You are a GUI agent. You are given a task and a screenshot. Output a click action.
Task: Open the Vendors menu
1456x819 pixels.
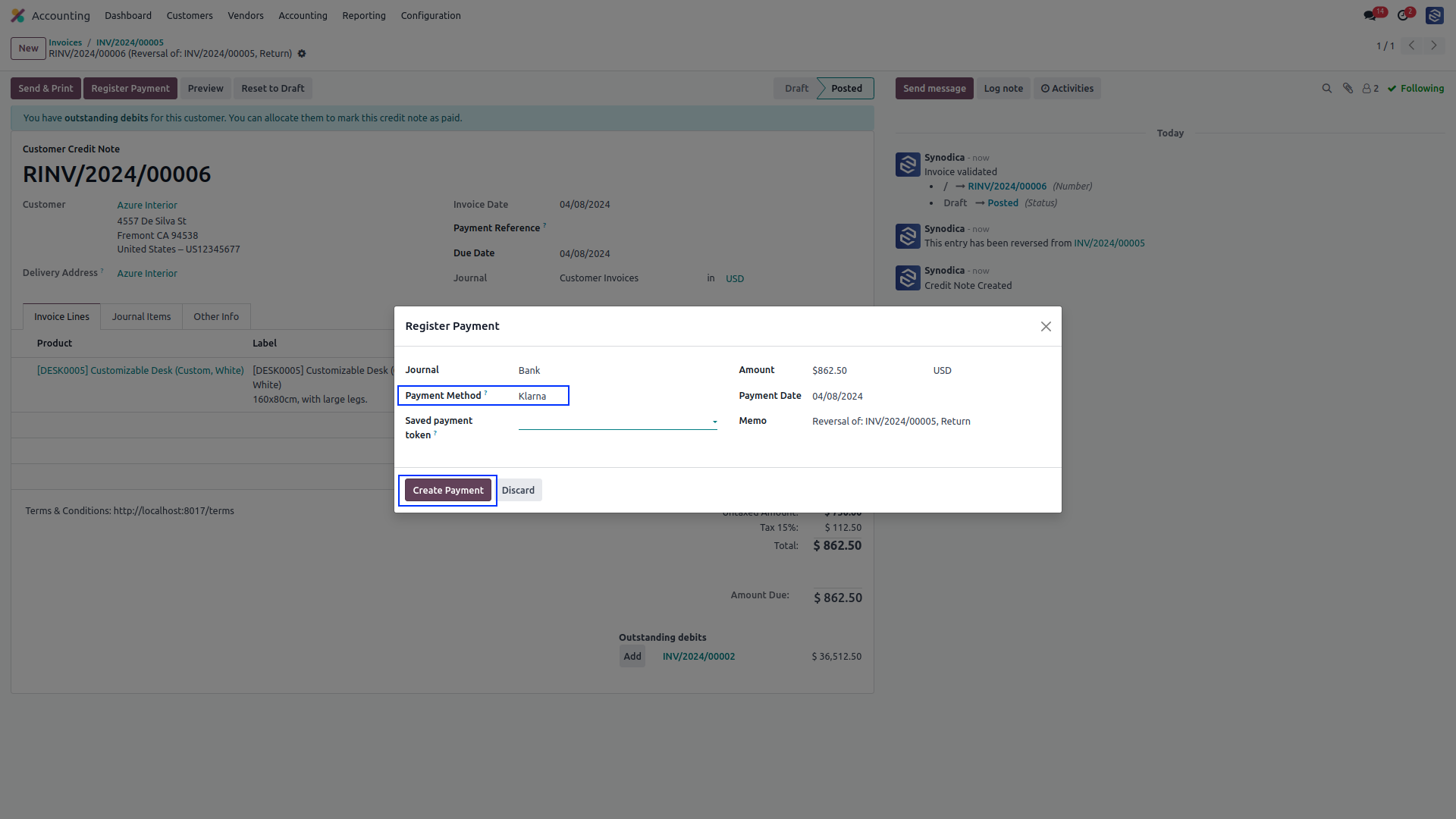click(246, 15)
